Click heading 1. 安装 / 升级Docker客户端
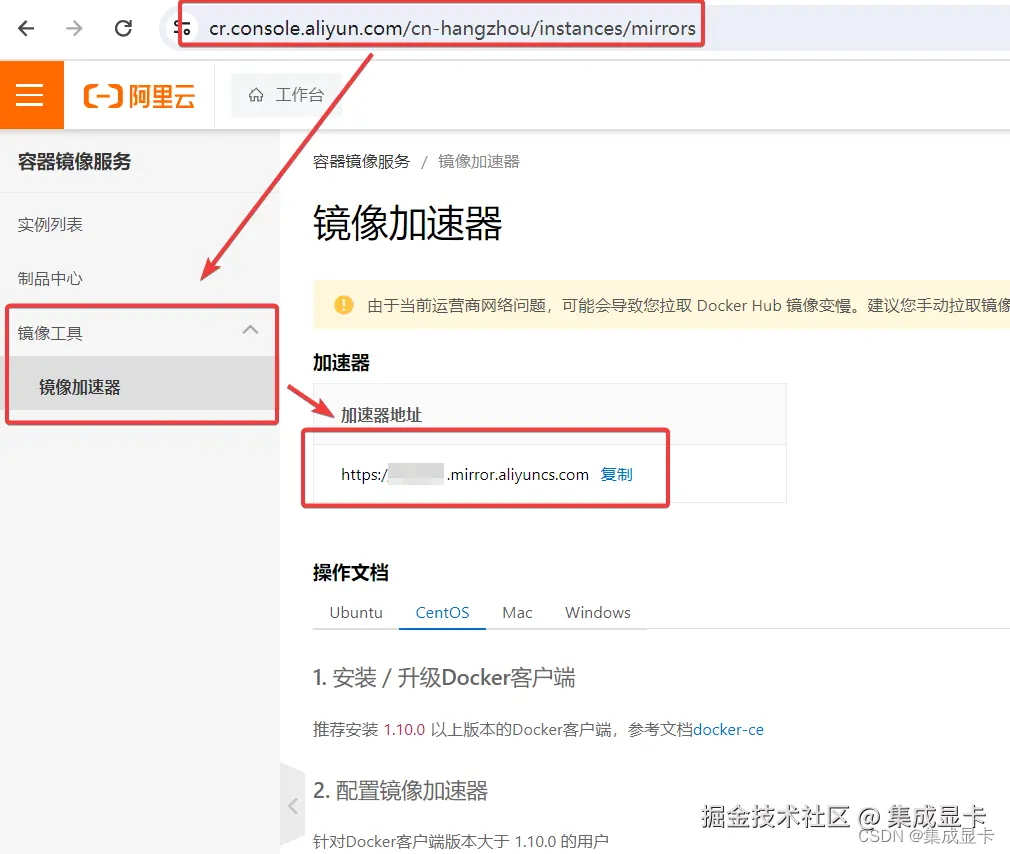1010x854 pixels. (x=444, y=678)
